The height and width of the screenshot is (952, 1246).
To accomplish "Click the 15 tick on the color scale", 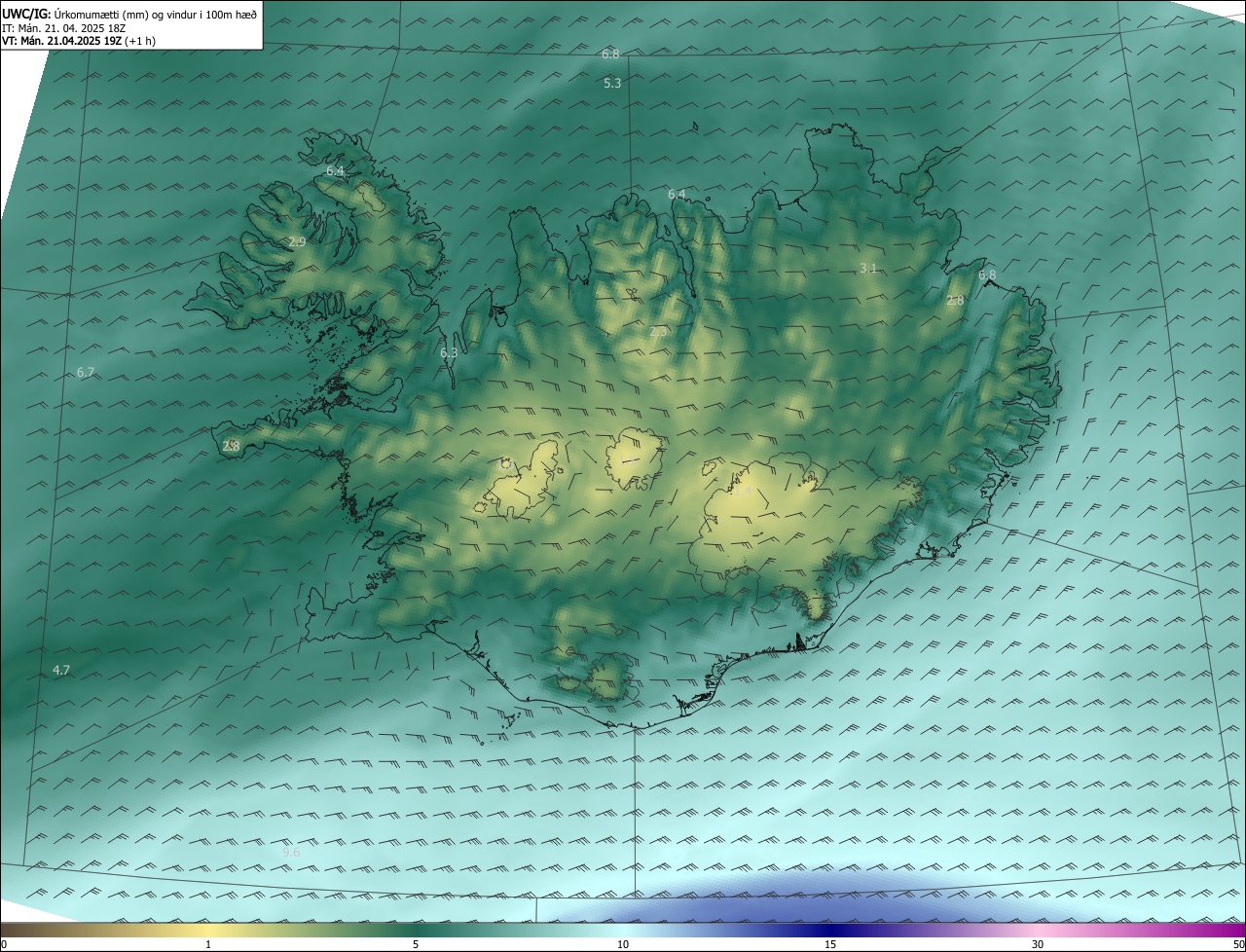I will [830, 944].
